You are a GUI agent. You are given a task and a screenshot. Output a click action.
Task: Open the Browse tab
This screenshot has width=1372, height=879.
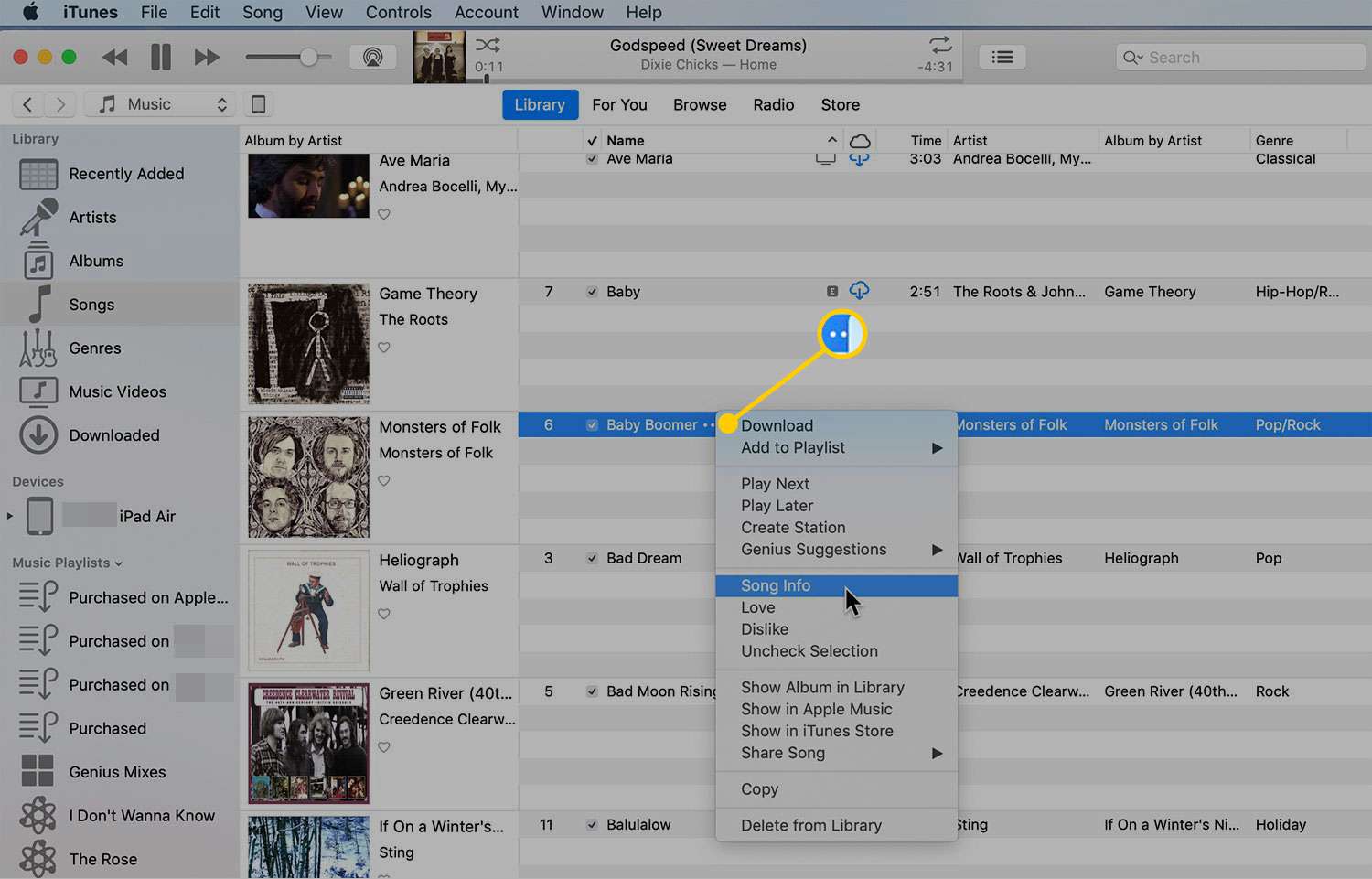700,104
